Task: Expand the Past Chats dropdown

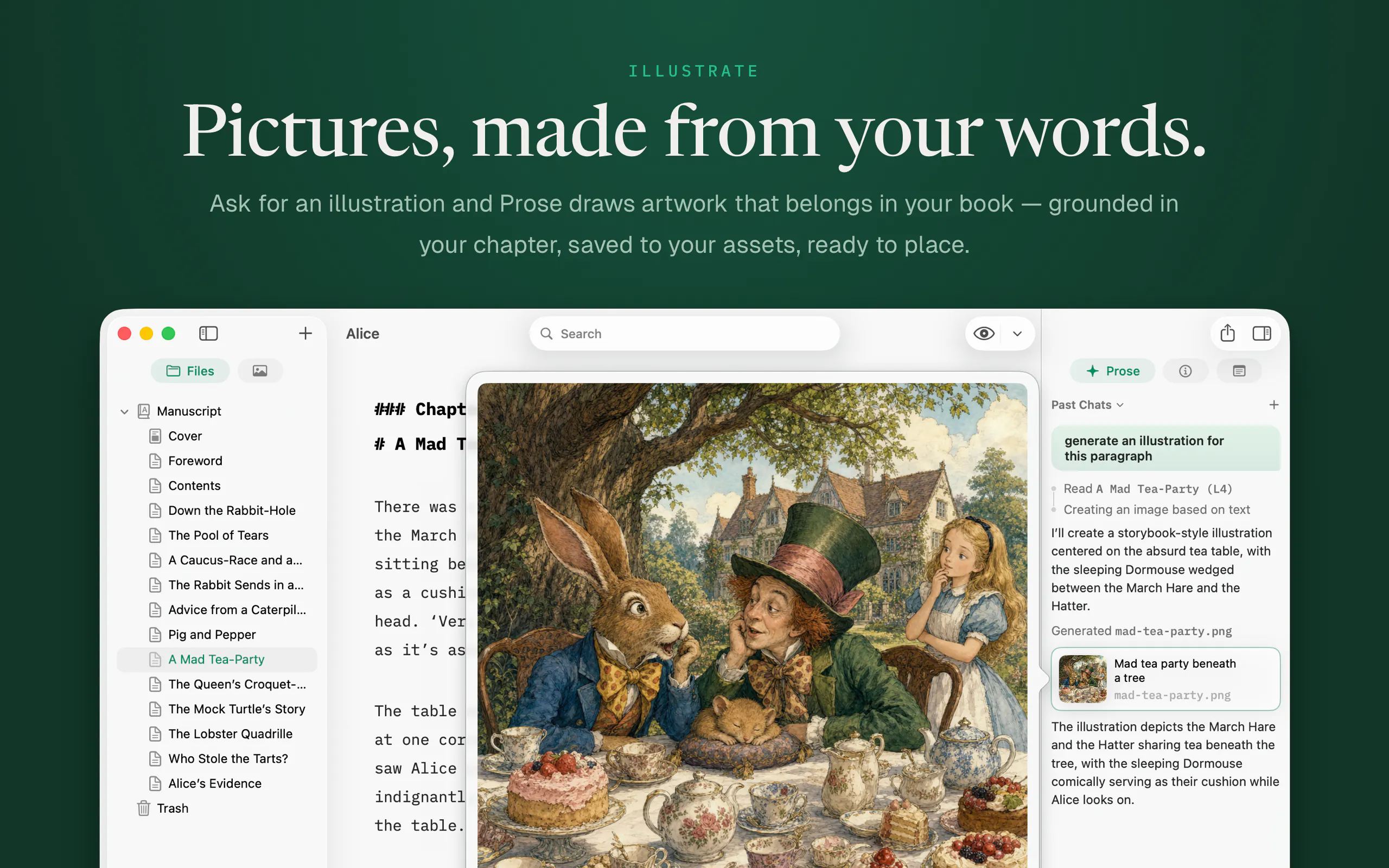Action: (1087, 405)
